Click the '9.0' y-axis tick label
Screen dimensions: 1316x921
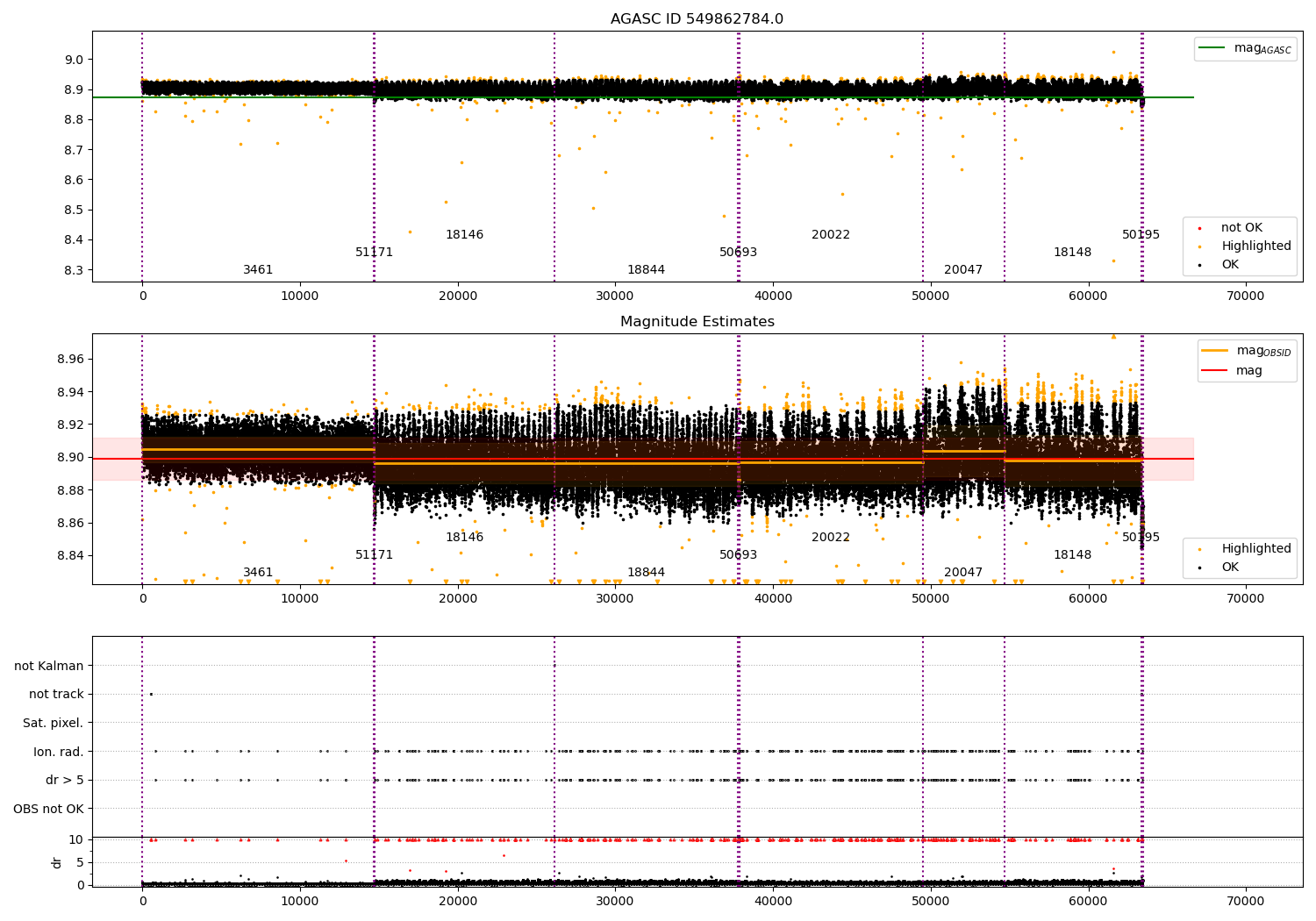pyautogui.click(x=73, y=61)
